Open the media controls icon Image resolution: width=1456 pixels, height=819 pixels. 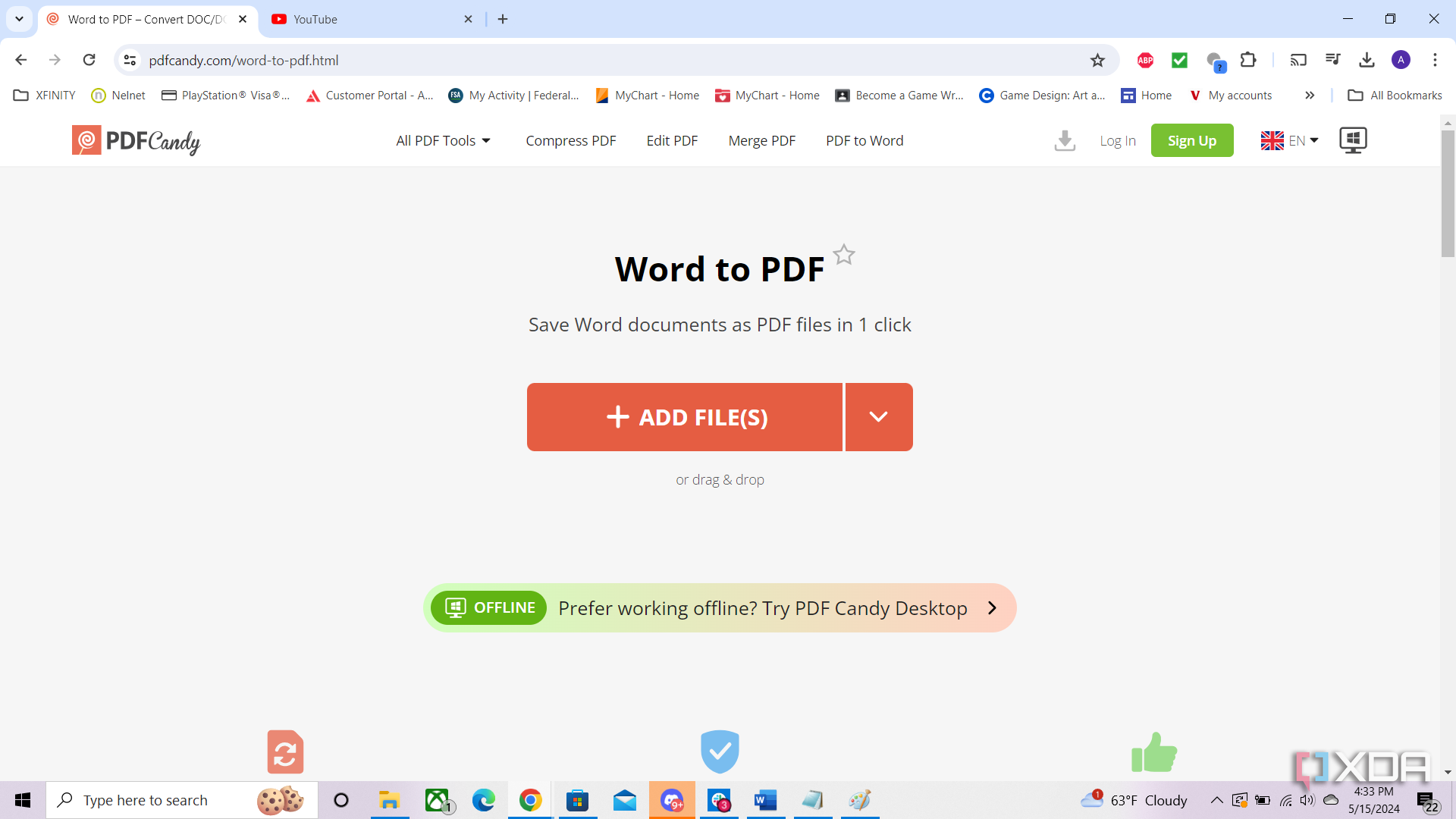(x=1332, y=60)
